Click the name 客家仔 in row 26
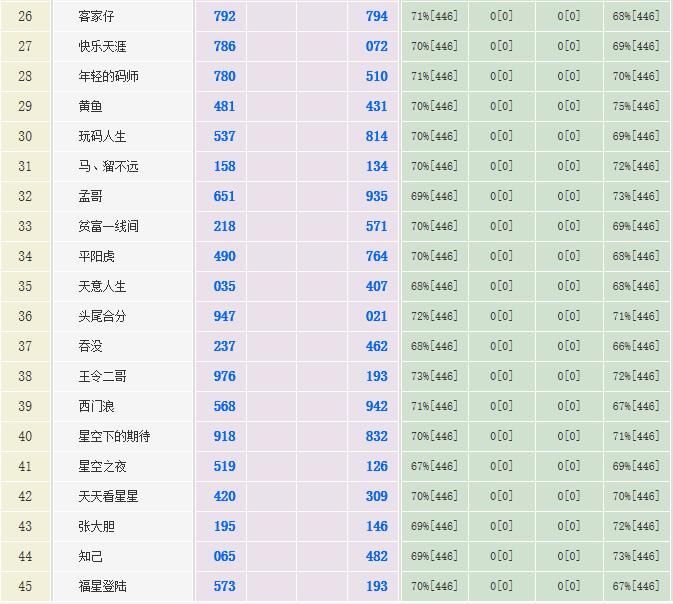This screenshot has height=604, width=673. [96, 17]
